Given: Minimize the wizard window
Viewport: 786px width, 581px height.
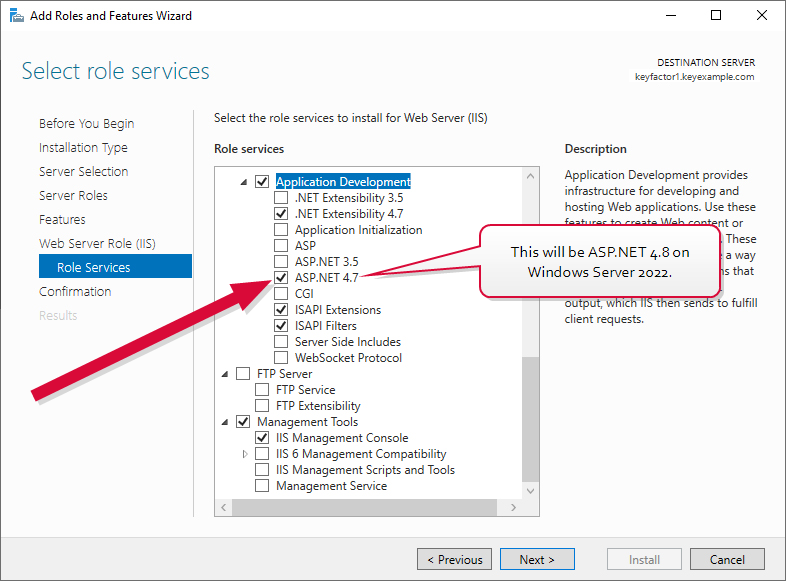Looking at the screenshot, I should click(670, 15).
